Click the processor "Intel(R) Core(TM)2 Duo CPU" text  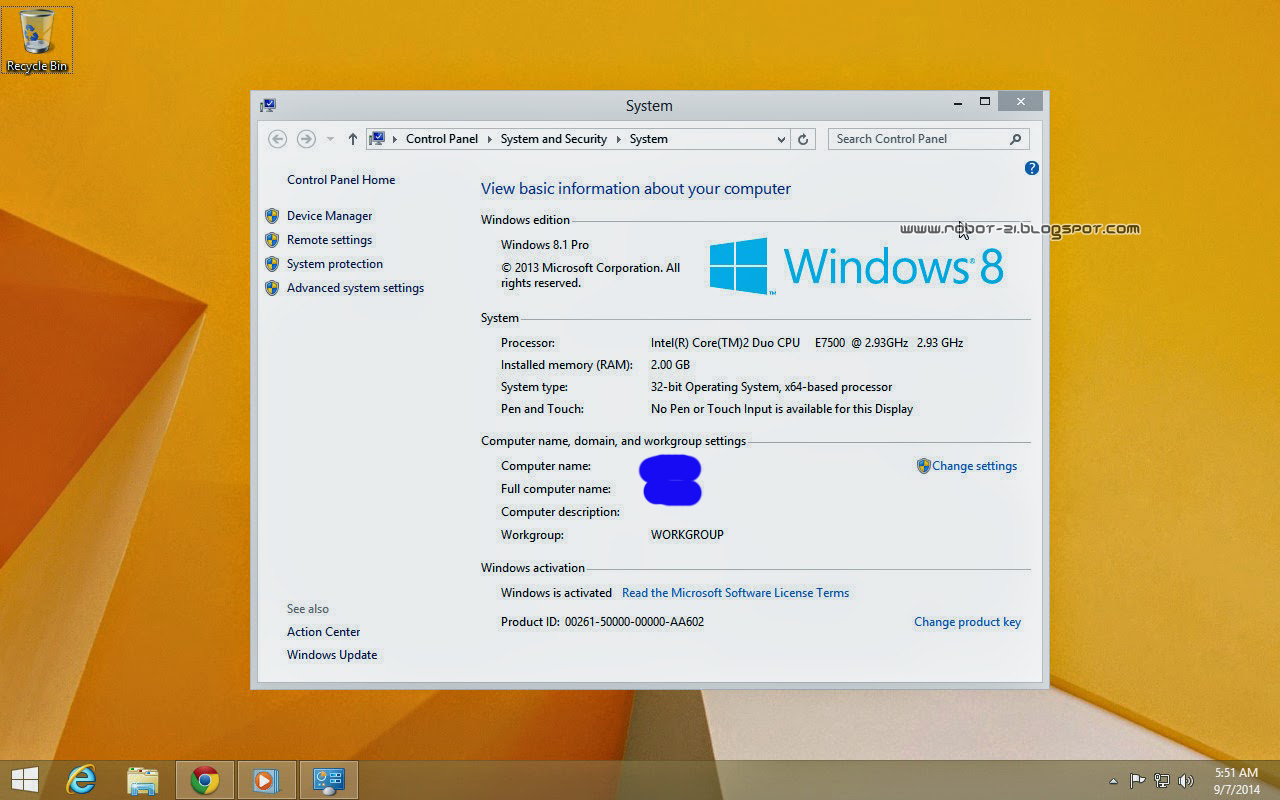click(725, 343)
